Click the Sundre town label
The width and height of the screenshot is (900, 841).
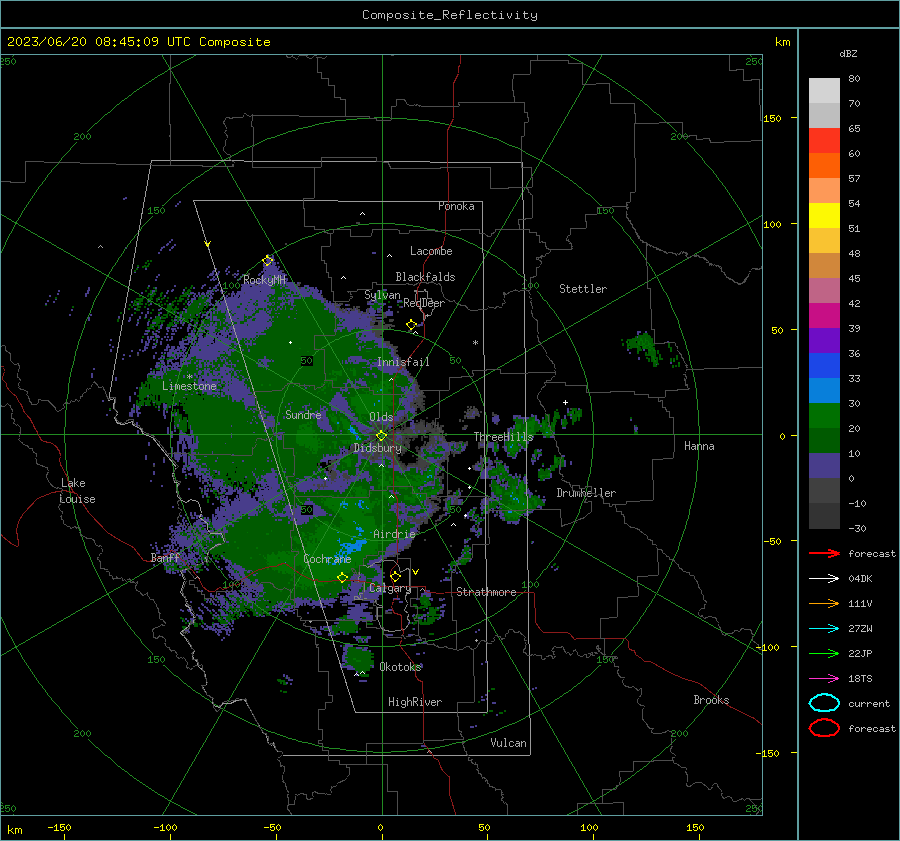click(303, 414)
